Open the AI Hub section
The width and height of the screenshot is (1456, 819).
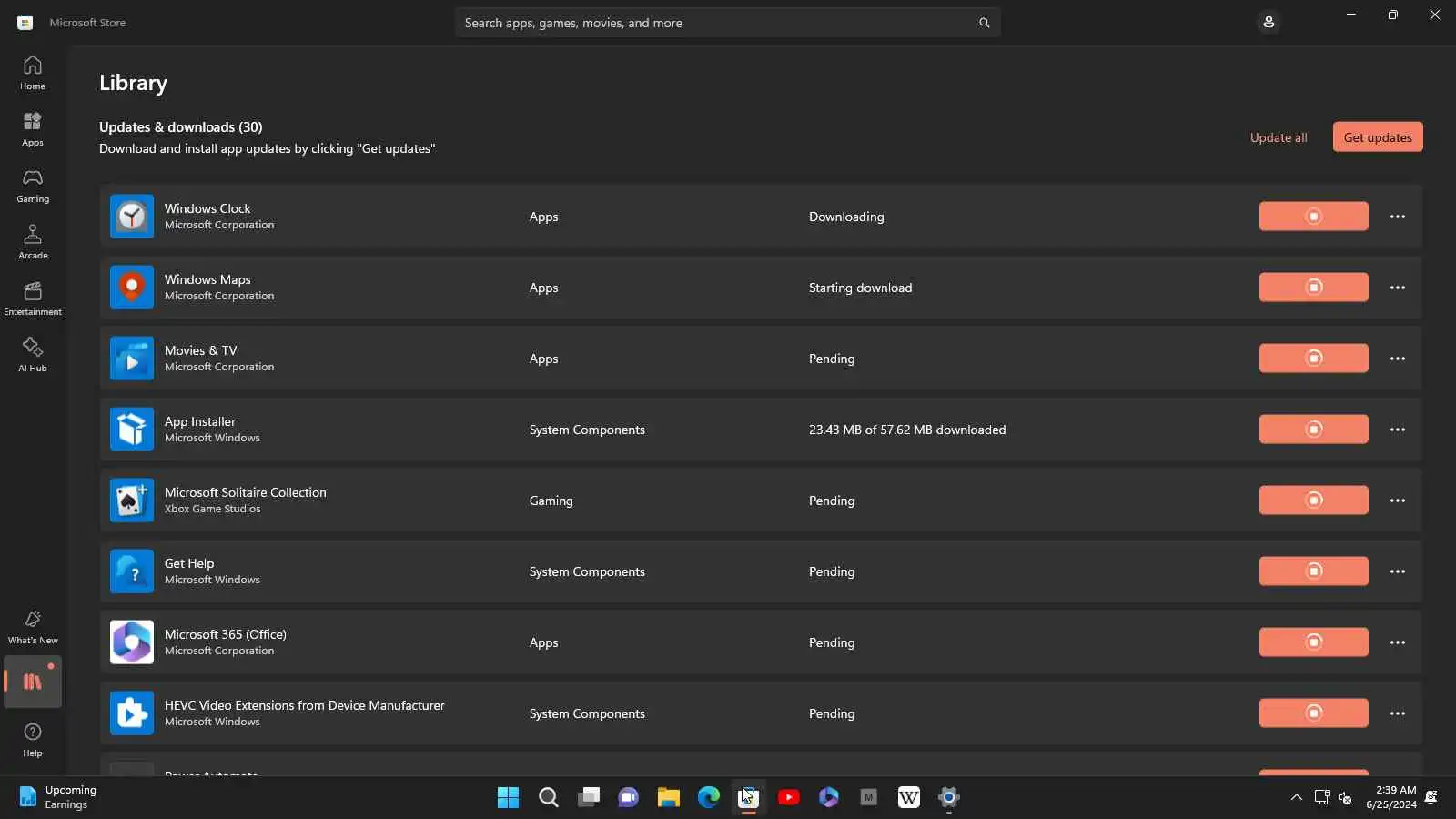coord(33,355)
